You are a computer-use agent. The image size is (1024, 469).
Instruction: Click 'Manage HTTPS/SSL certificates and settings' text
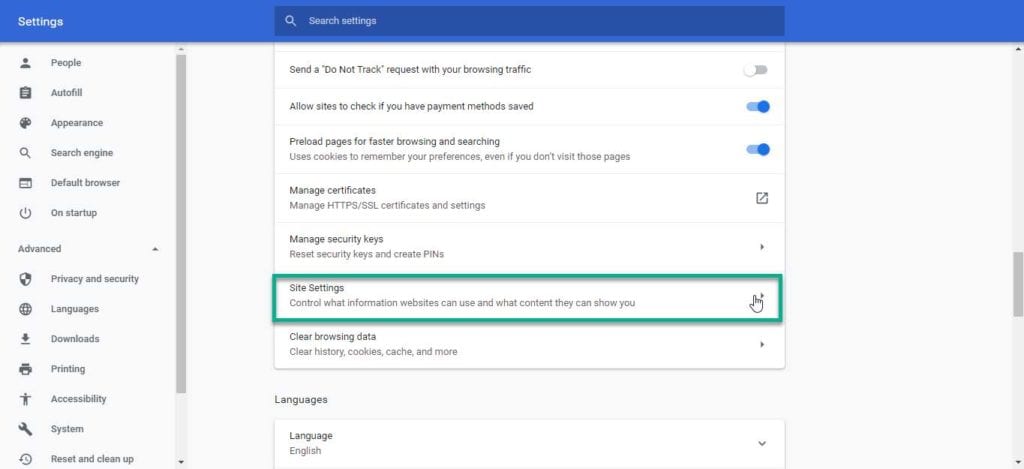(x=387, y=205)
